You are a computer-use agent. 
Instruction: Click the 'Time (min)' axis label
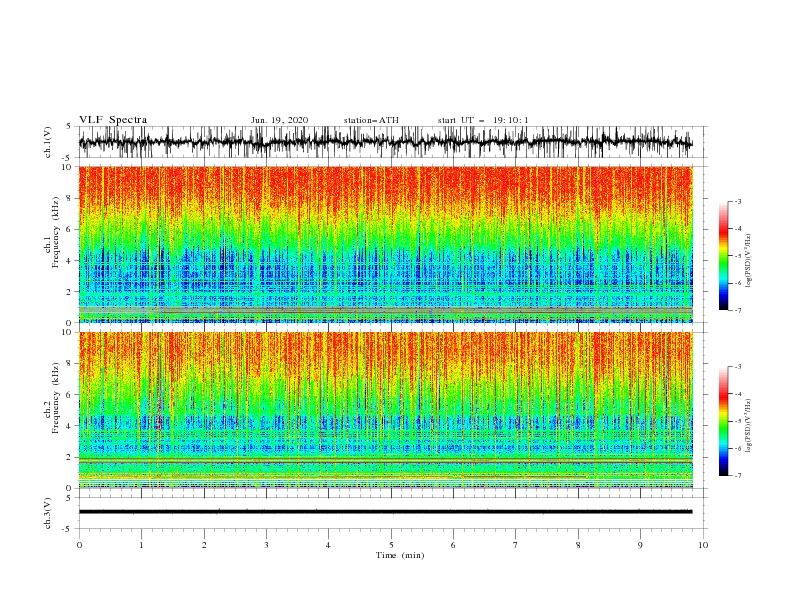[400, 555]
